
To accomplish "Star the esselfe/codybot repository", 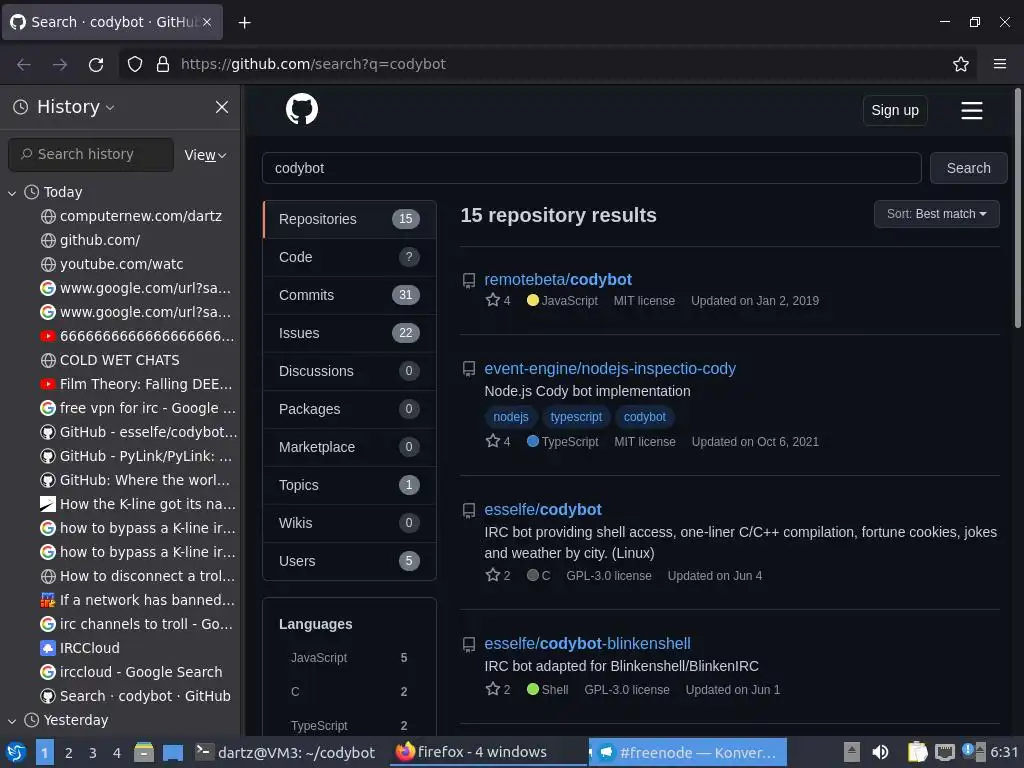I will click(x=493, y=575).
